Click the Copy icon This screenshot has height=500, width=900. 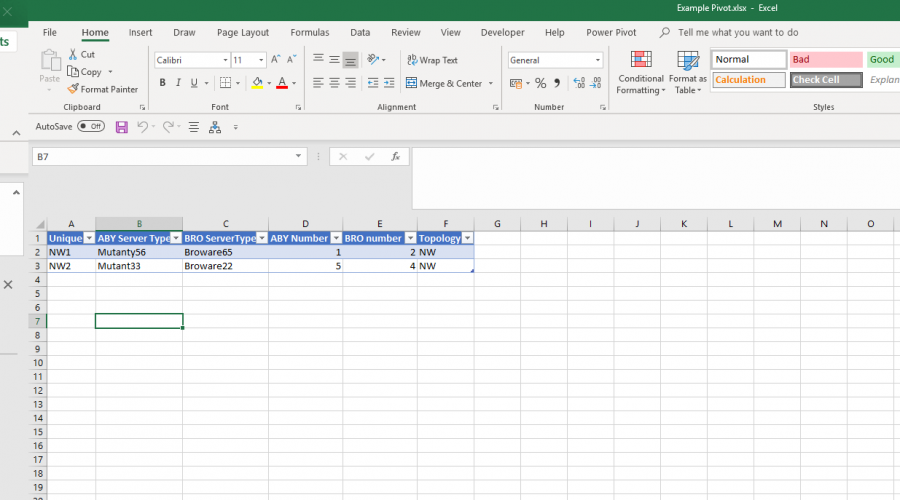click(x=73, y=71)
